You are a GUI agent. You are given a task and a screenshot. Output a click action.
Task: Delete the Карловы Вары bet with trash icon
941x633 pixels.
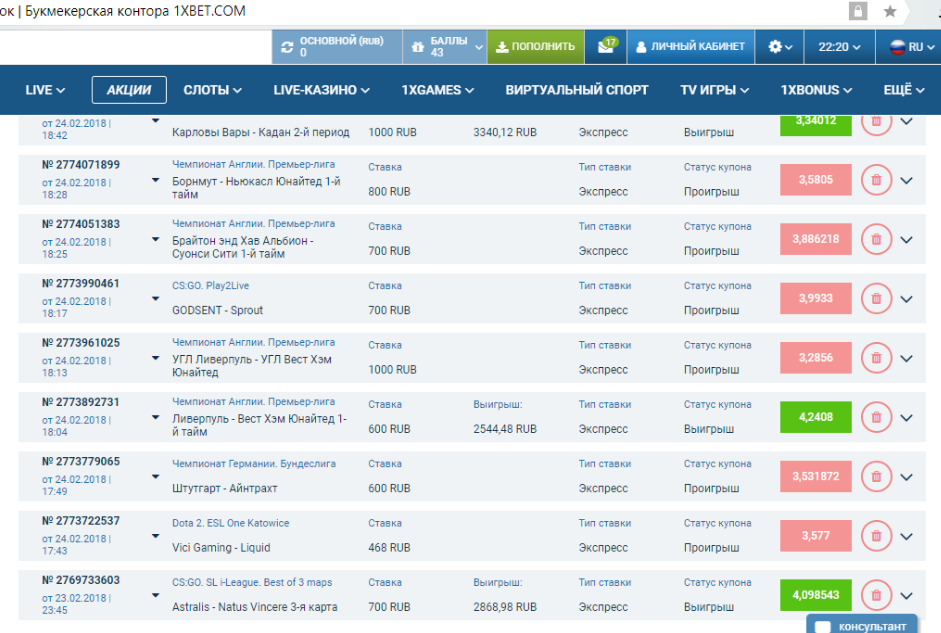click(x=876, y=123)
